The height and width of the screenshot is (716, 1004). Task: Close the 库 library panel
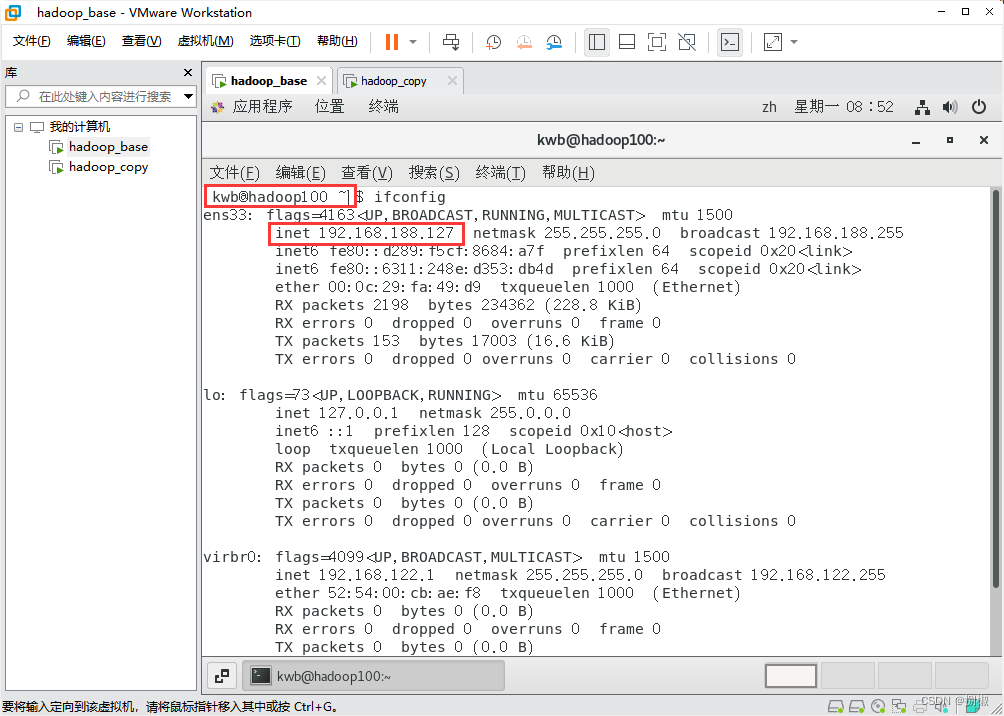tap(188, 72)
